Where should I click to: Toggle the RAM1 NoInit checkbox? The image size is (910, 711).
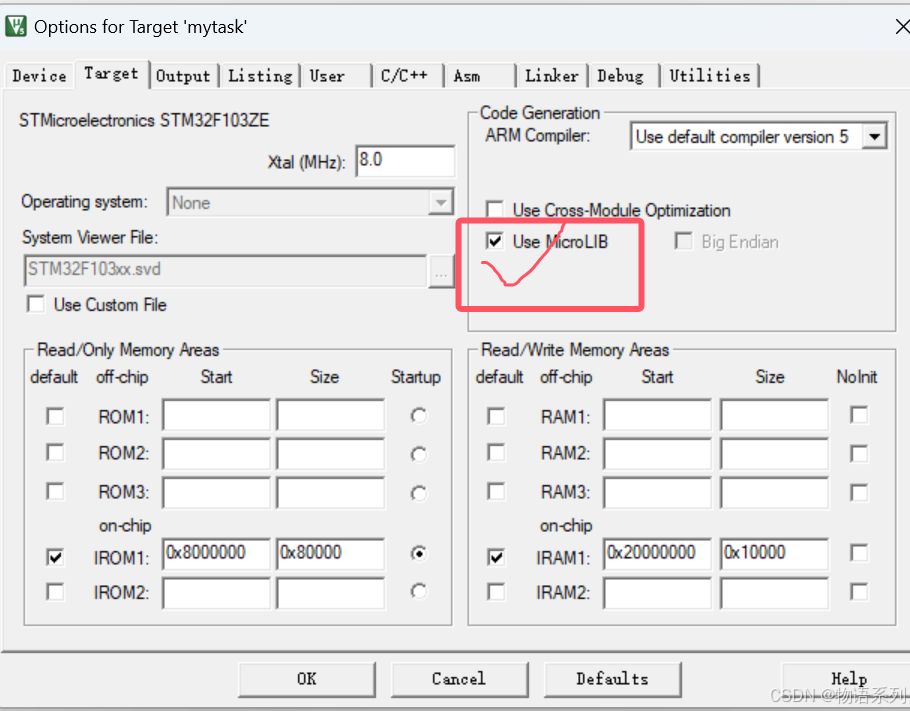pyautogui.click(x=859, y=415)
